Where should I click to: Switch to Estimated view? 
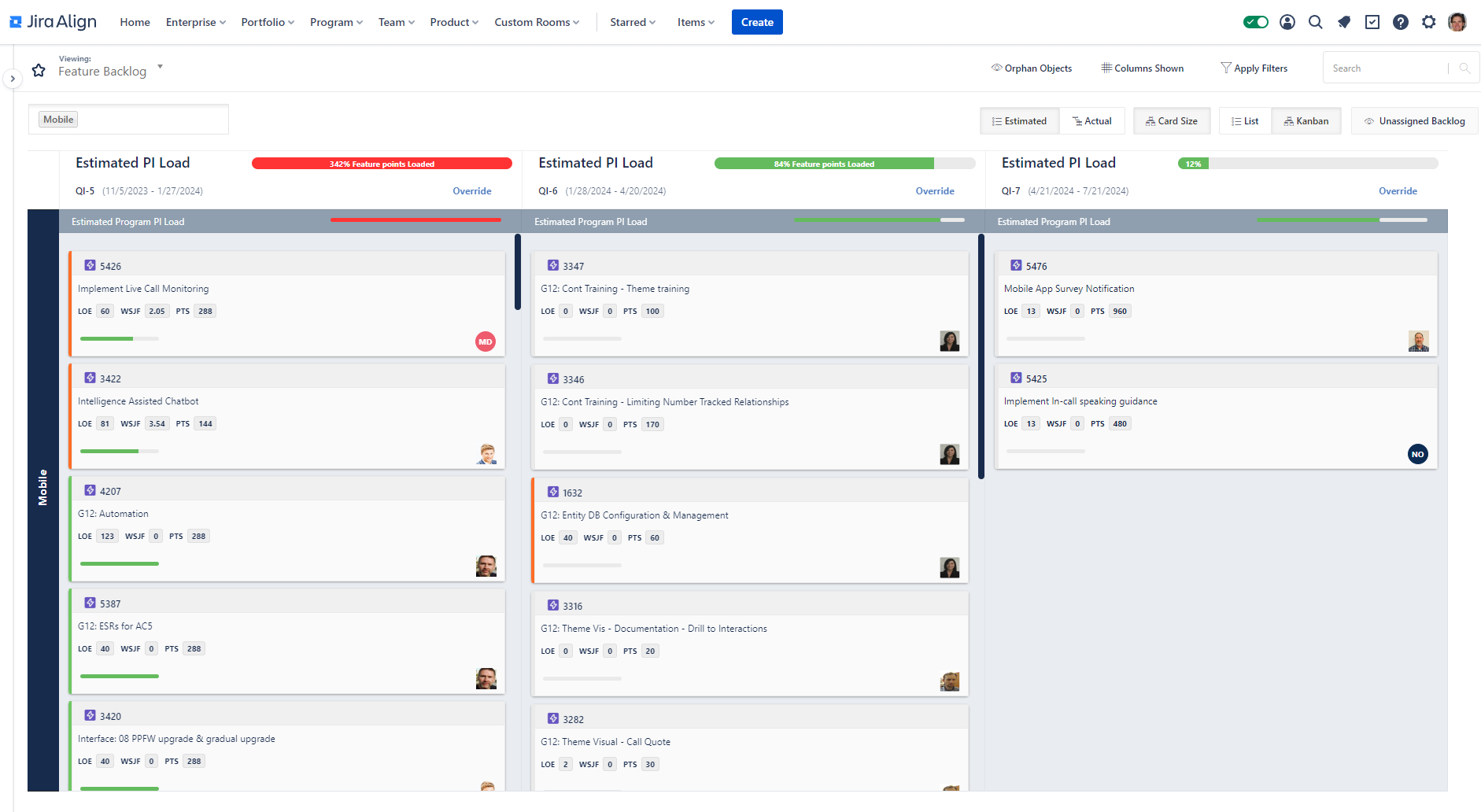pos(1019,121)
